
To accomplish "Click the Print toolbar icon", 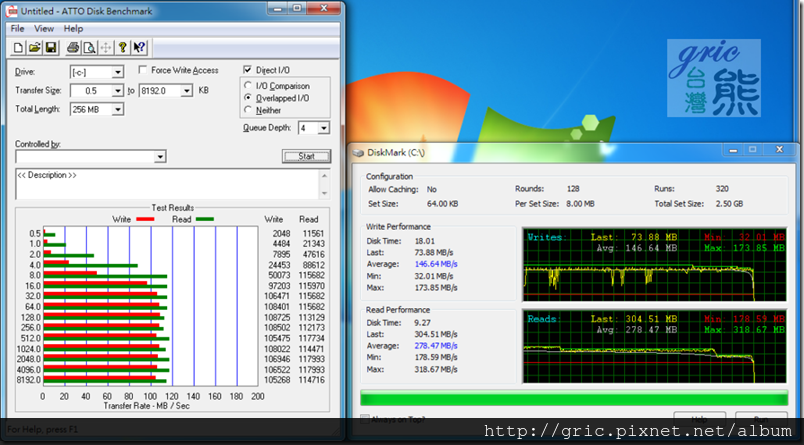I will click(x=73, y=48).
